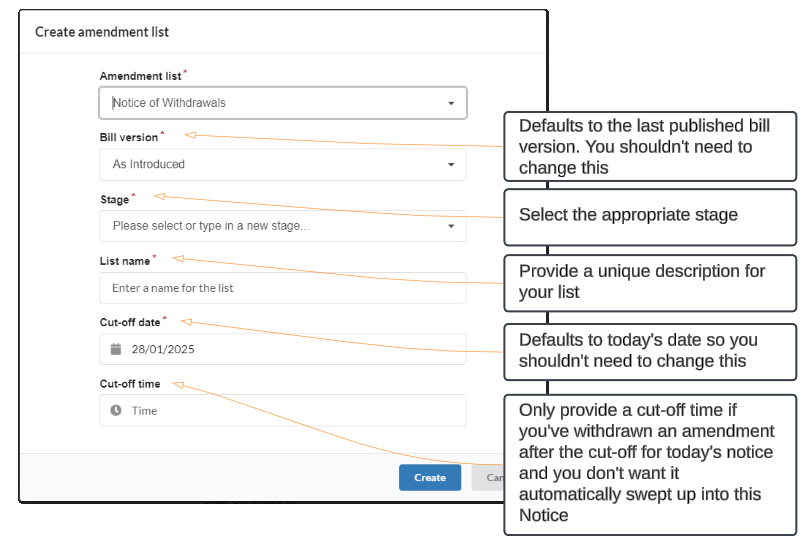Open the Amendment list dropdown arrow

click(x=451, y=104)
